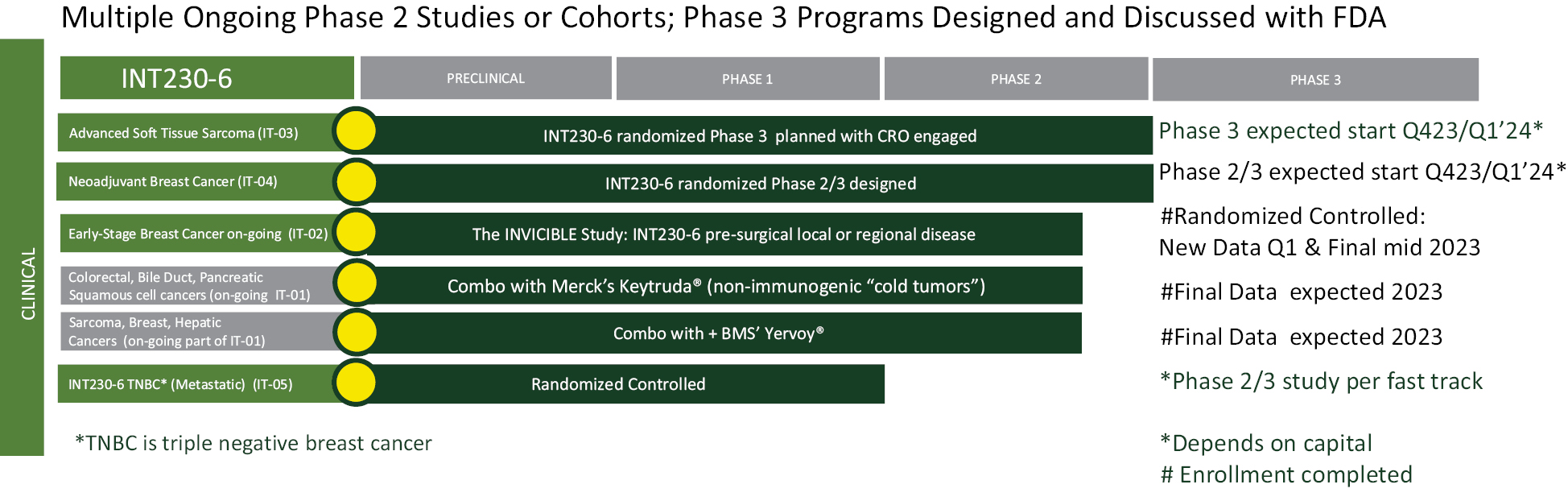This screenshot has width=1568, height=501.
Task: Click the Neoadjuvant Breast Cancer (IT-04) label
Action: click(x=173, y=182)
